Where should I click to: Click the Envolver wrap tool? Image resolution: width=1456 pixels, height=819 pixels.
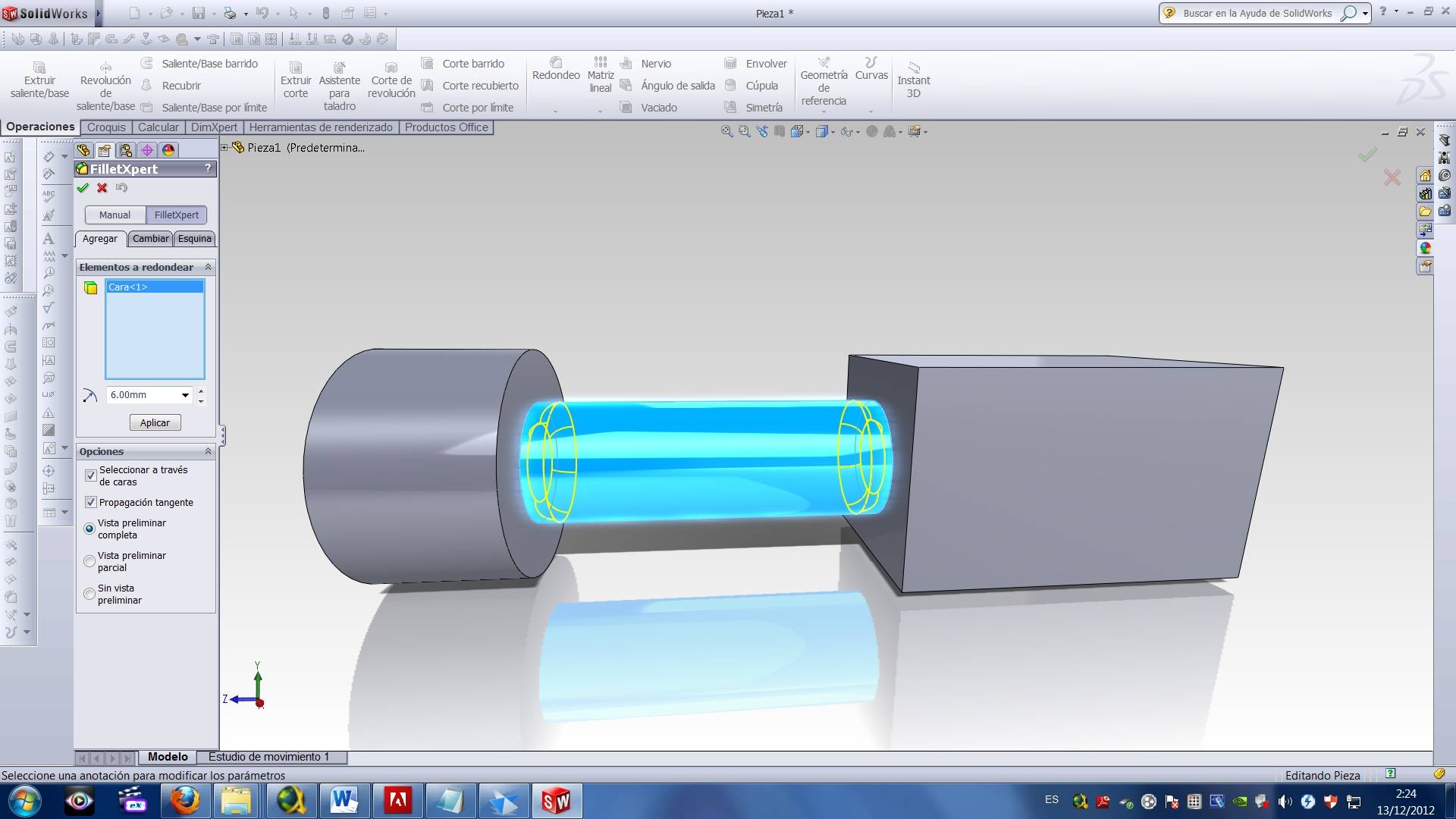pos(756,64)
